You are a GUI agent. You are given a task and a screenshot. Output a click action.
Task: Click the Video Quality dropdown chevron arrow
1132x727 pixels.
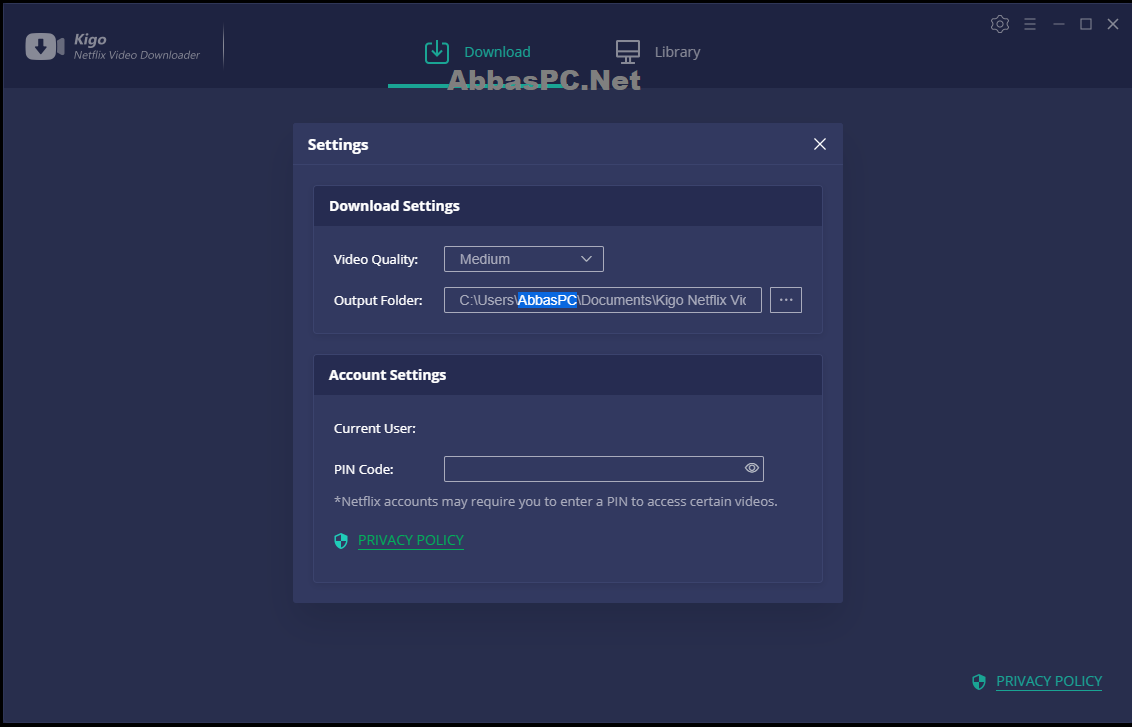pos(586,259)
